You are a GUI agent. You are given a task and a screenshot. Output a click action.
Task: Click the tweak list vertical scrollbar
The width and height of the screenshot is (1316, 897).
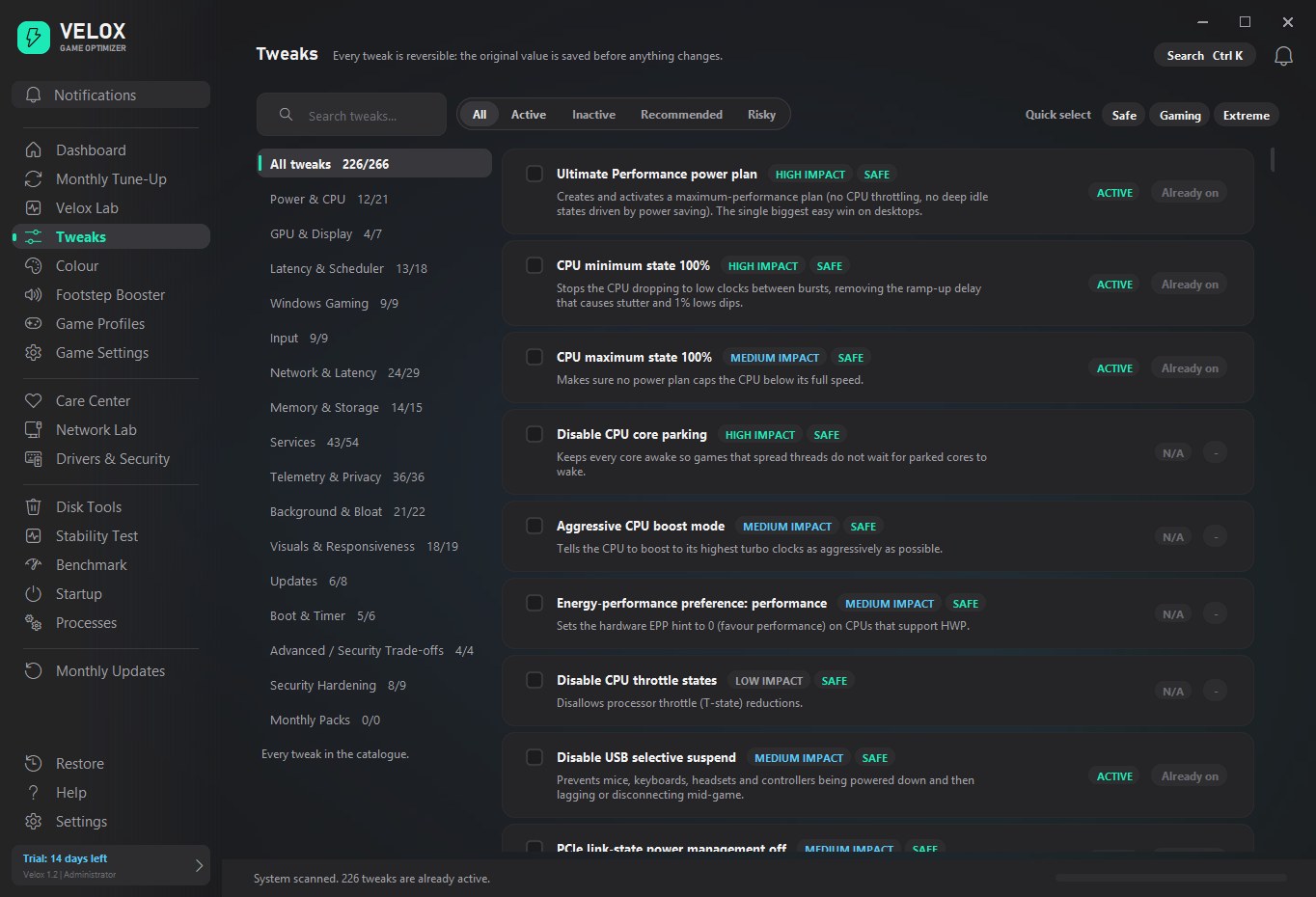point(1273,159)
